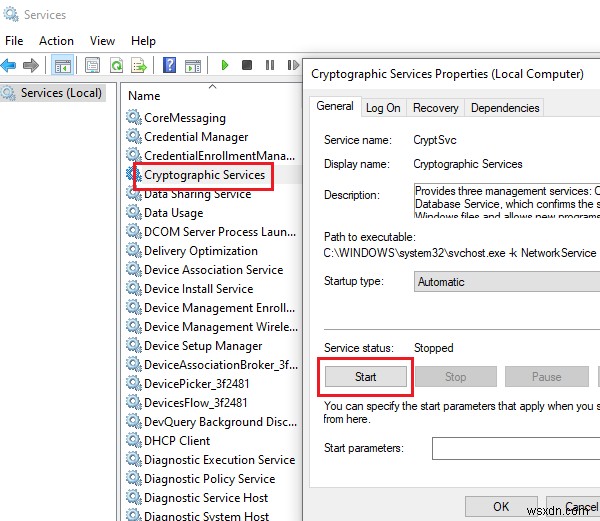Click the Services gear icon in title bar
Viewport: 600px width, 521px height.
(x=10, y=15)
